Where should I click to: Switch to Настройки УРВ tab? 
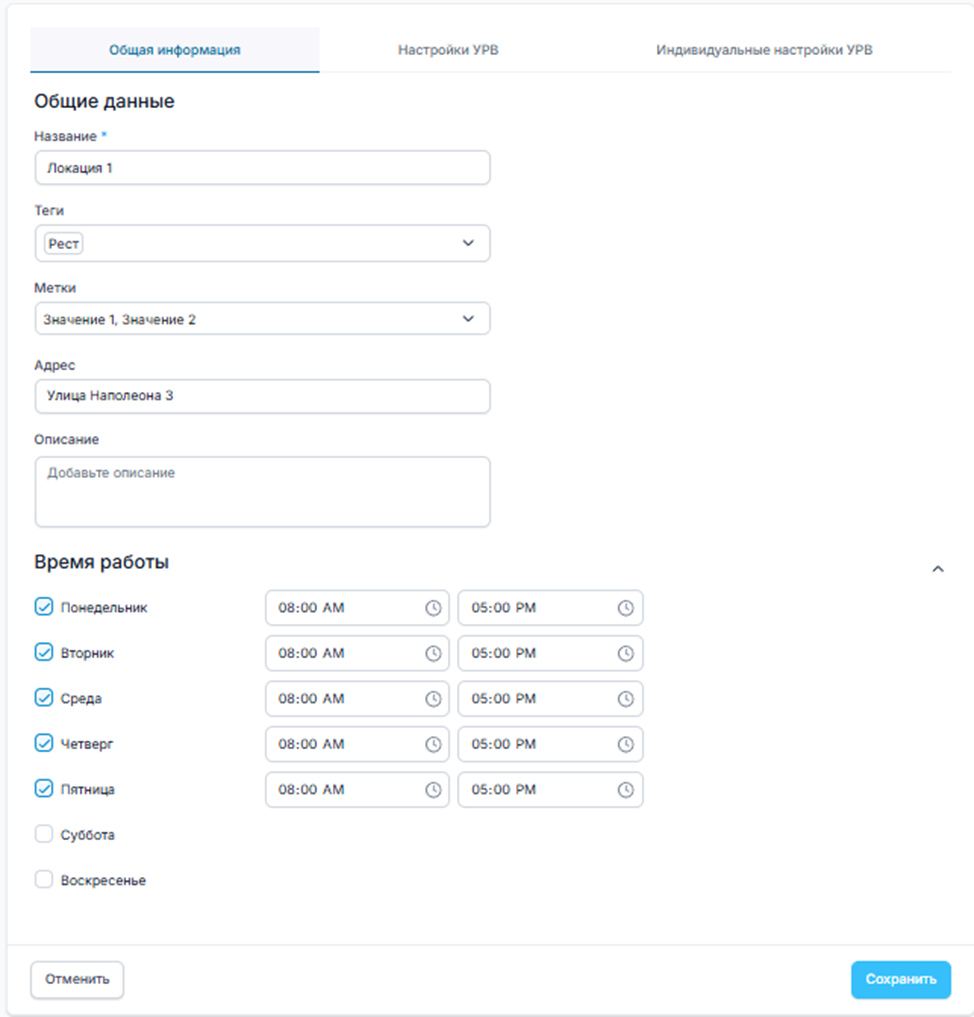(x=448, y=50)
